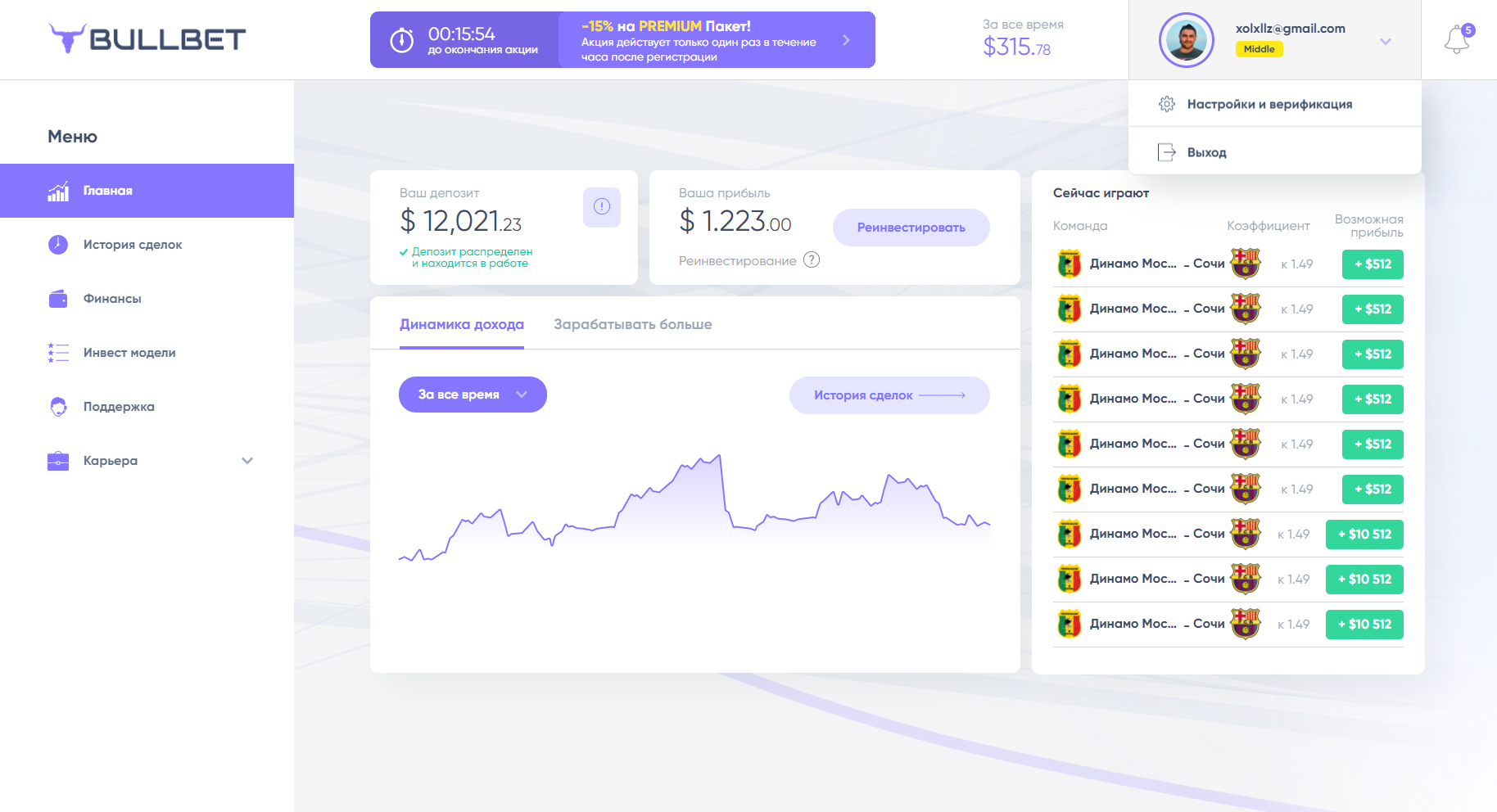Click the logout door icon

[1167, 152]
